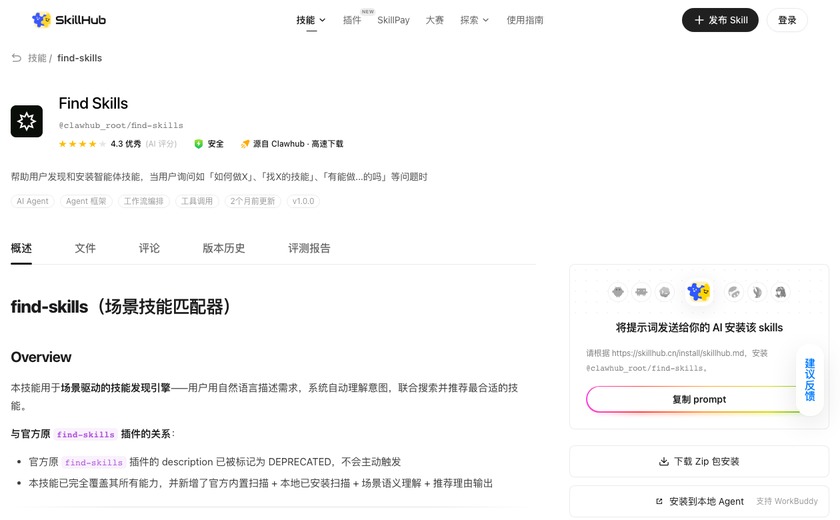Click the green shield safety badge icon
The height and width of the screenshot is (520, 840).
click(198, 144)
